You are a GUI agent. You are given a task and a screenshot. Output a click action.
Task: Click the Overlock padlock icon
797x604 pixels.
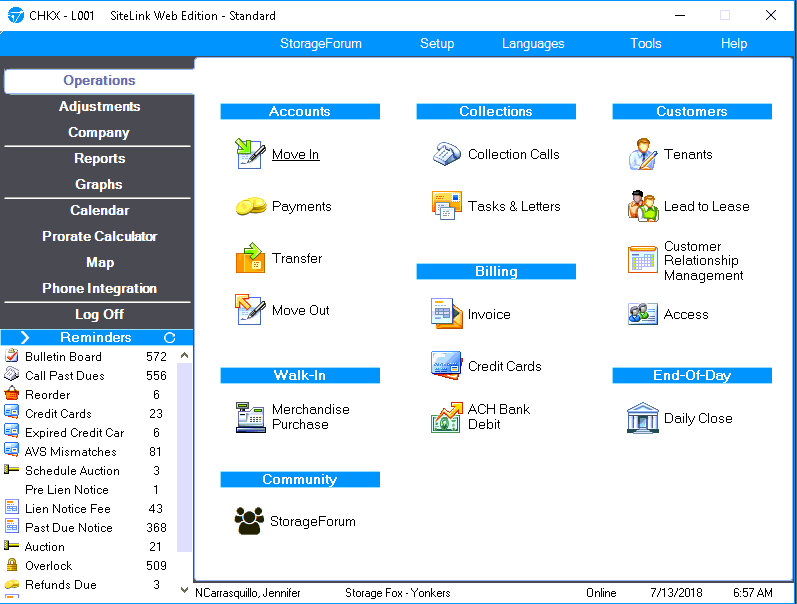[11, 565]
